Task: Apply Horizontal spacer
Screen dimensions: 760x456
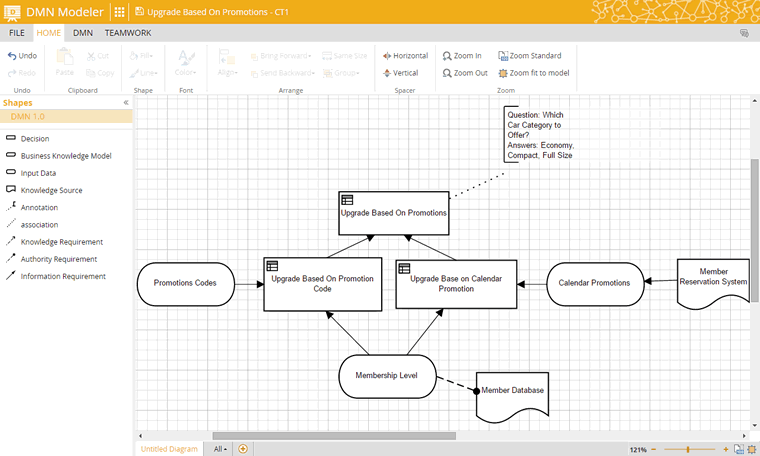Action: pos(405,56)
